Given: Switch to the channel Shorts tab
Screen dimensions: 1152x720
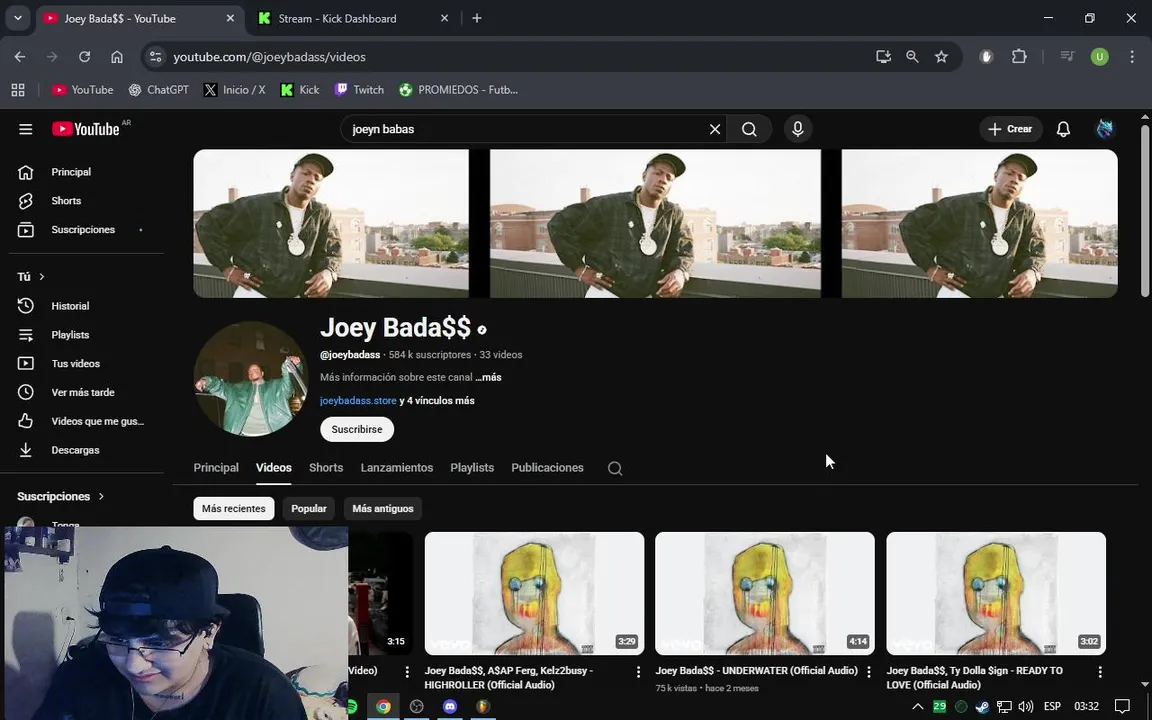Looking at the screenshot, I should 326,468.
